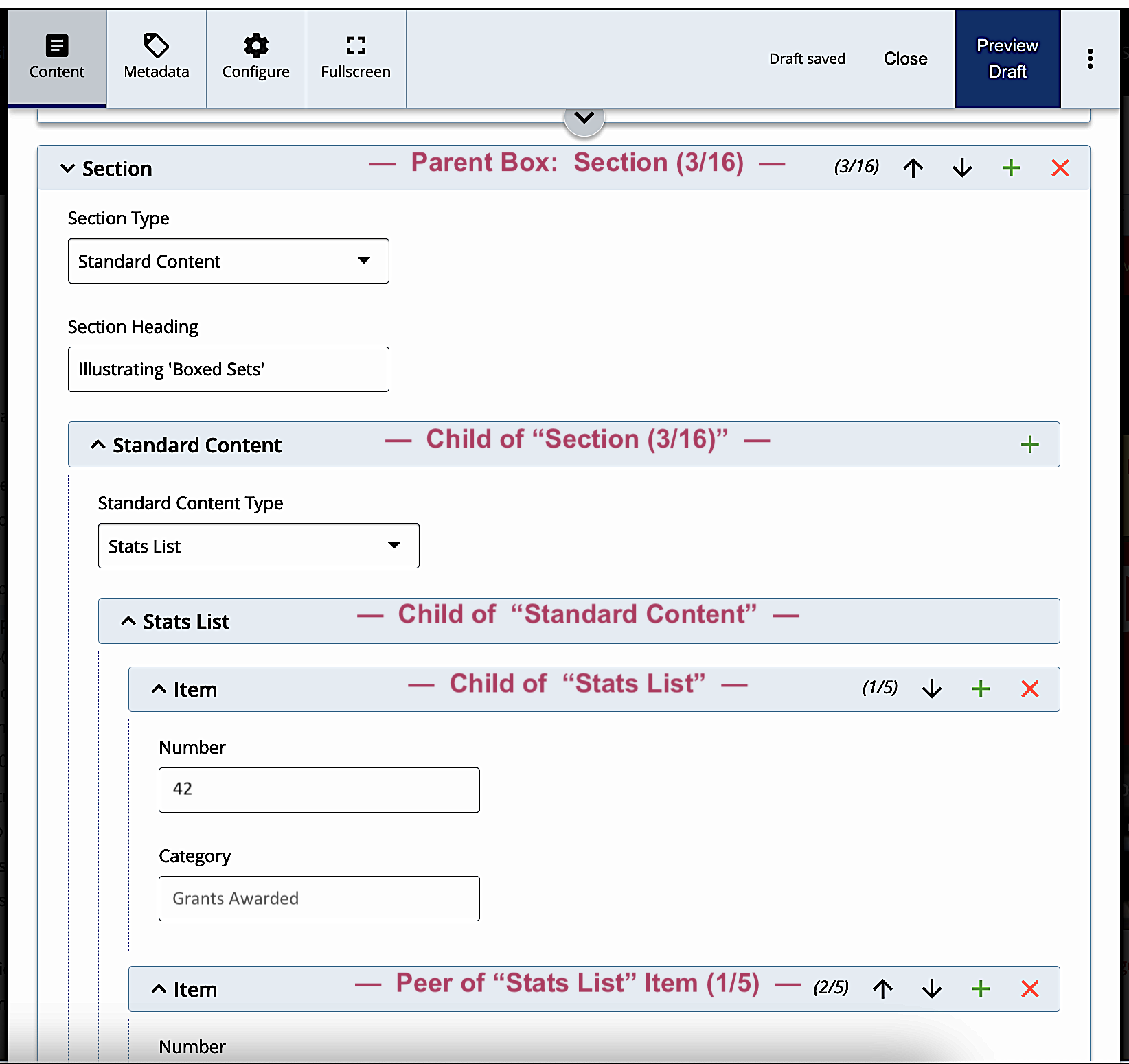Click the Standard Content Type label
Viewport: 1129px width, 1064px height.
(190, 503)
